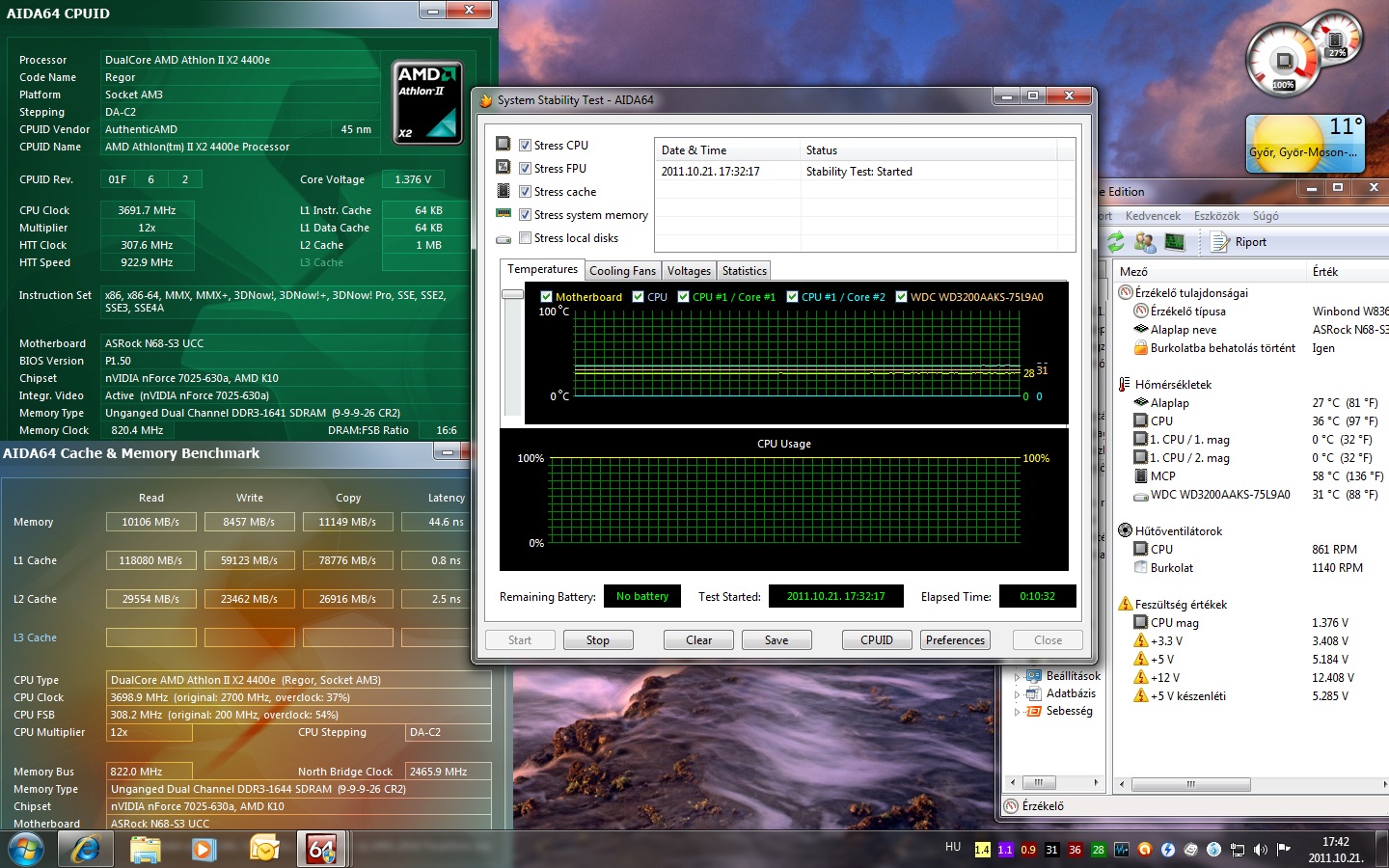The width and height of the screenshot is (1389, 868).
Task: Click the AIDA64 list horizontal scrollbar
Action: click(1190, 784)
